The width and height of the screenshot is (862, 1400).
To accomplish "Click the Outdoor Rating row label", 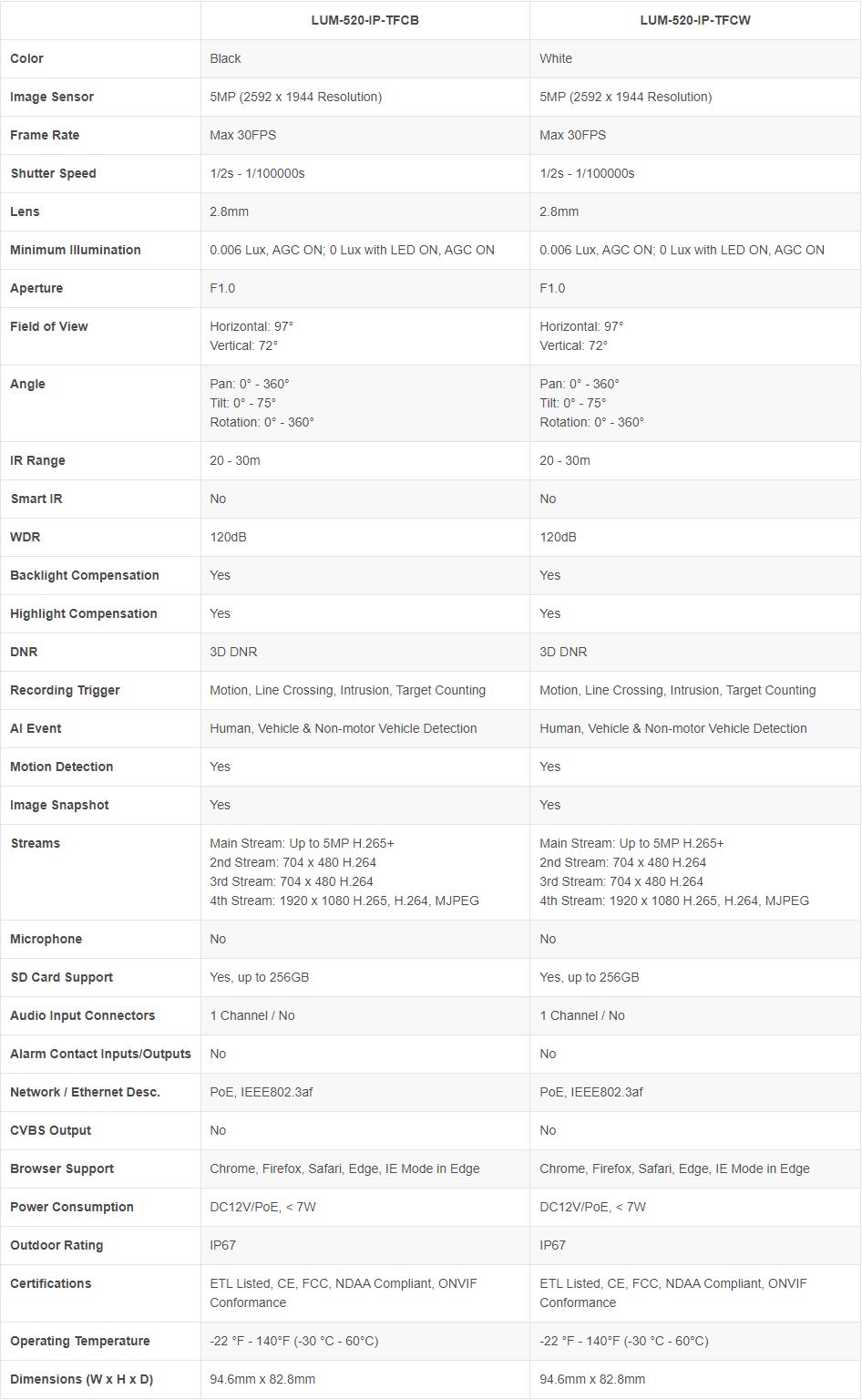I will tap(56, 1245).
